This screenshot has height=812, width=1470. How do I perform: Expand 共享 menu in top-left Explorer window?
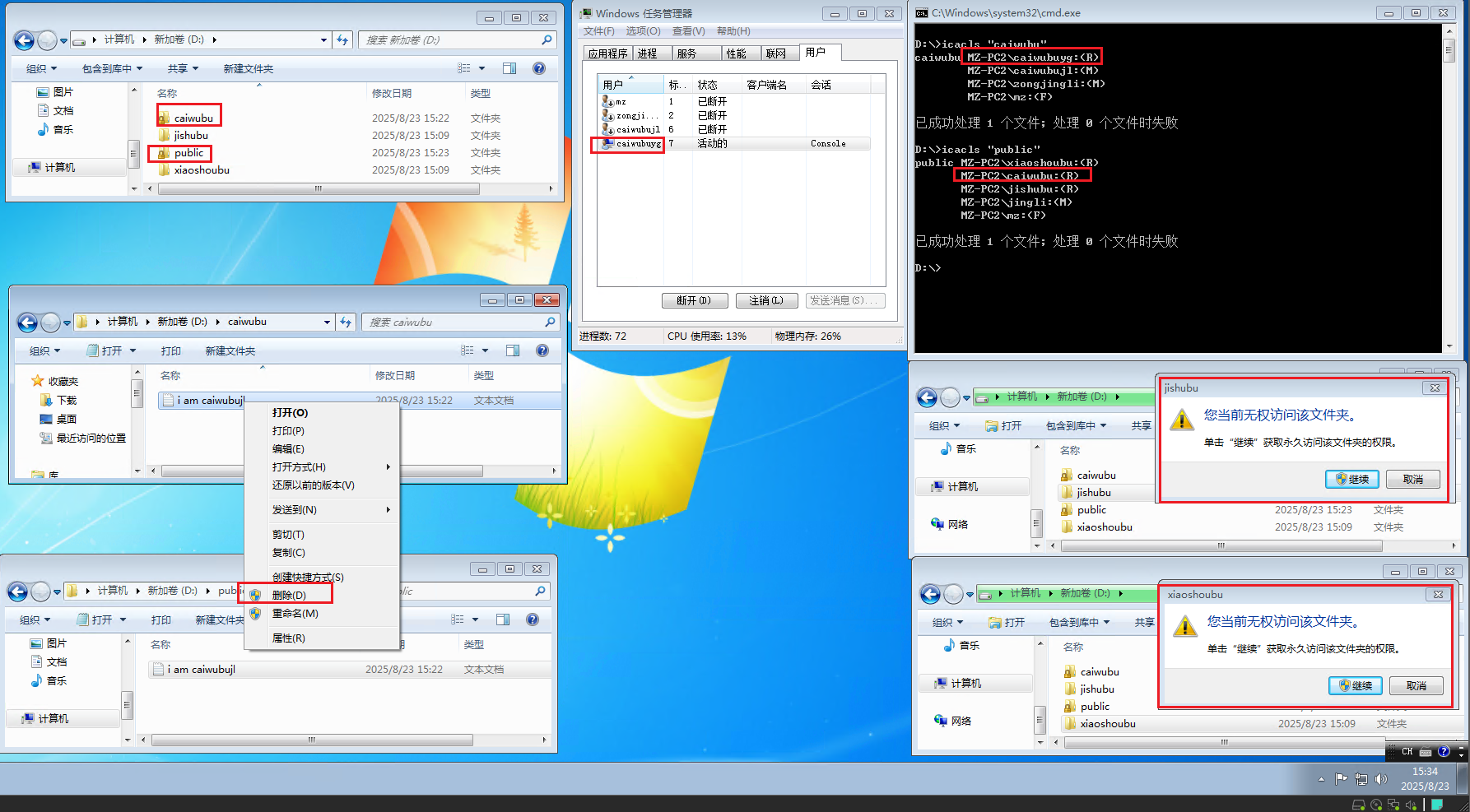tap(183, 69)
